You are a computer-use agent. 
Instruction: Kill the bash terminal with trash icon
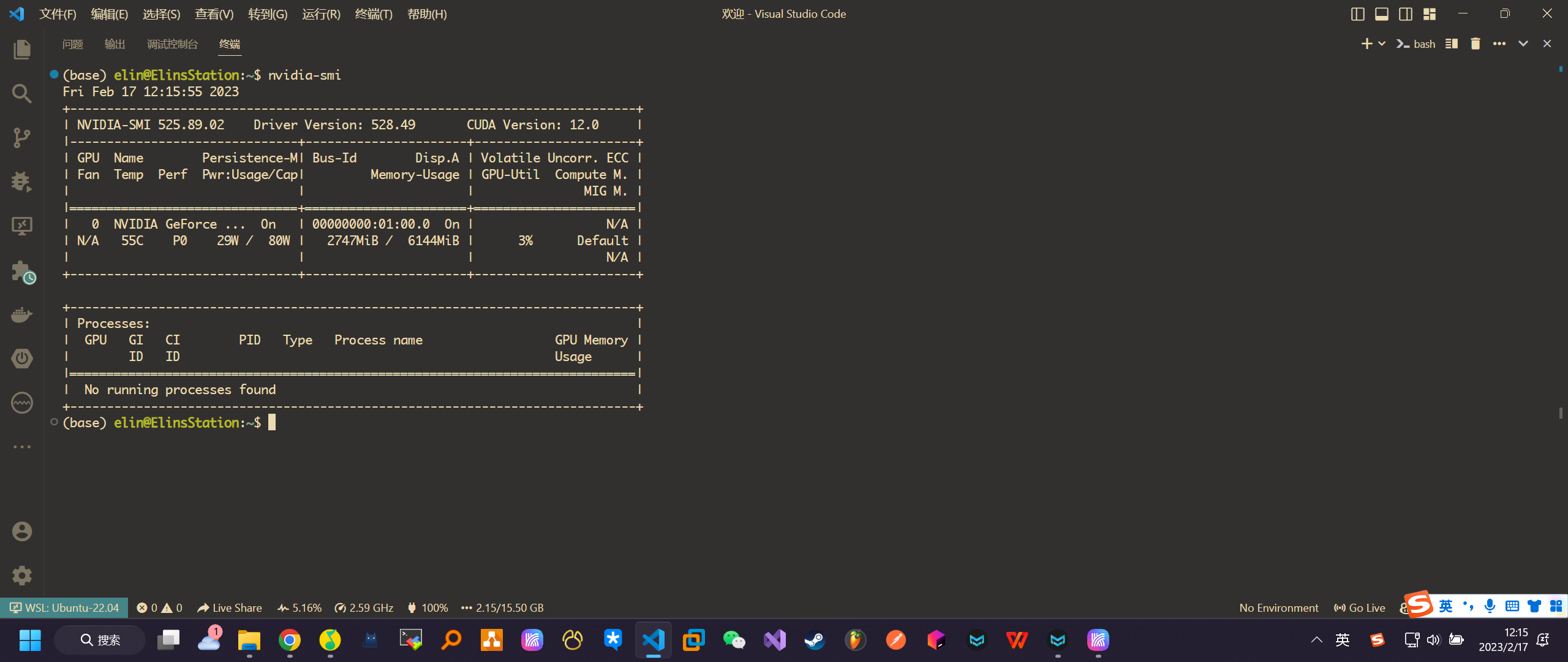[x=1475, y=44]
